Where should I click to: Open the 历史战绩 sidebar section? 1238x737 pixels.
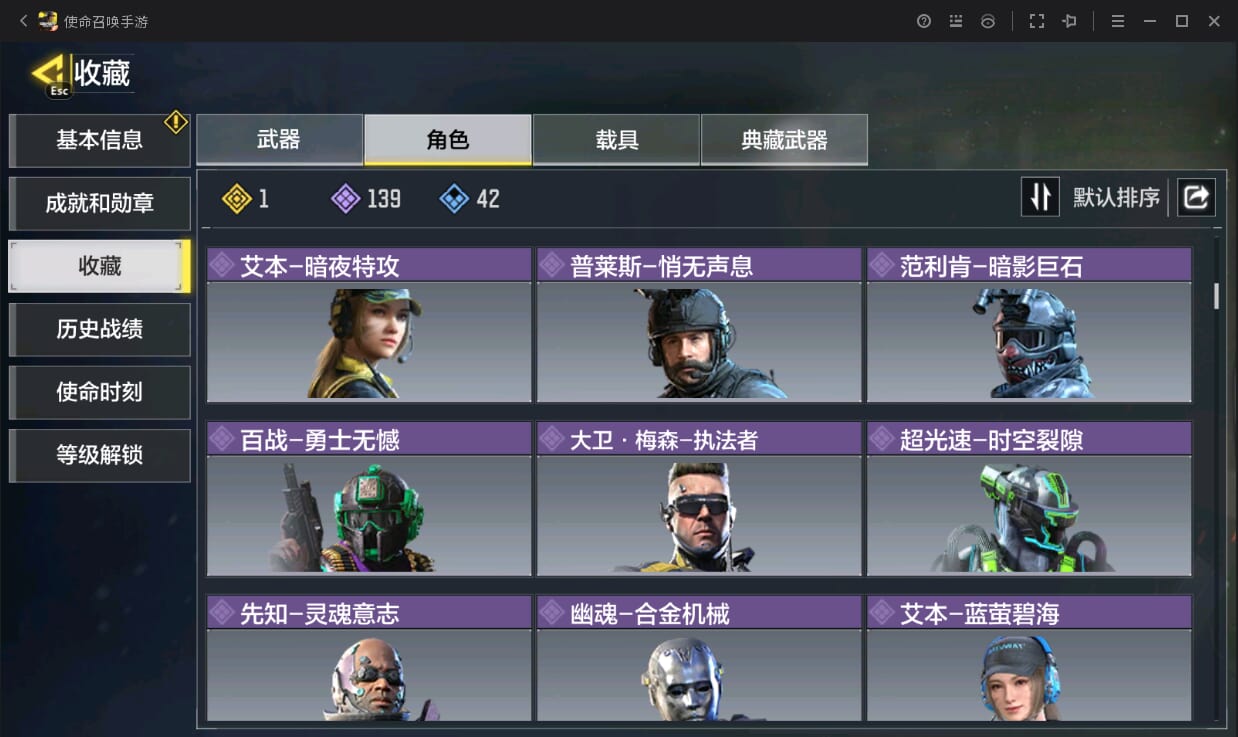[100, 329]
